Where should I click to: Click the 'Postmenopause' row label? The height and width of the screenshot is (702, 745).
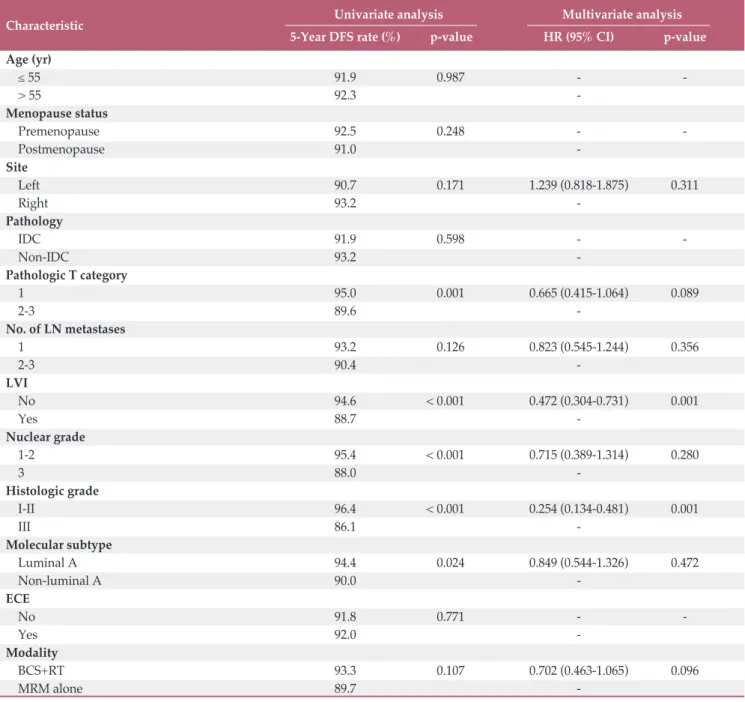[x=61, y=150]
